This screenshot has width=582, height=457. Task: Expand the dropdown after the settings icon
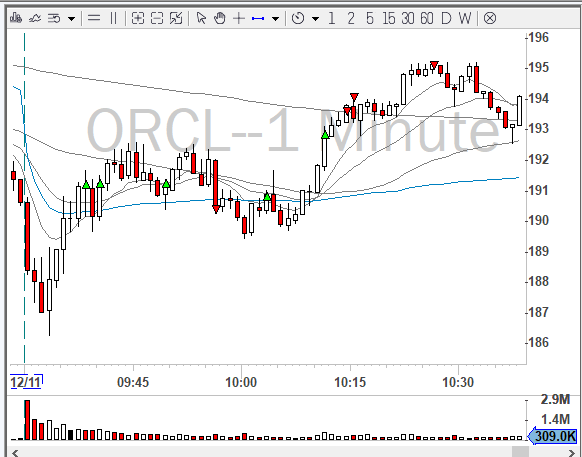[72, 18]
